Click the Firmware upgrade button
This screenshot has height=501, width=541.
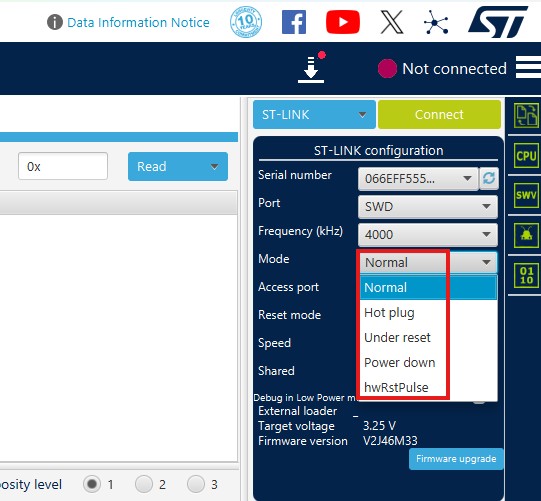[456, 459]
